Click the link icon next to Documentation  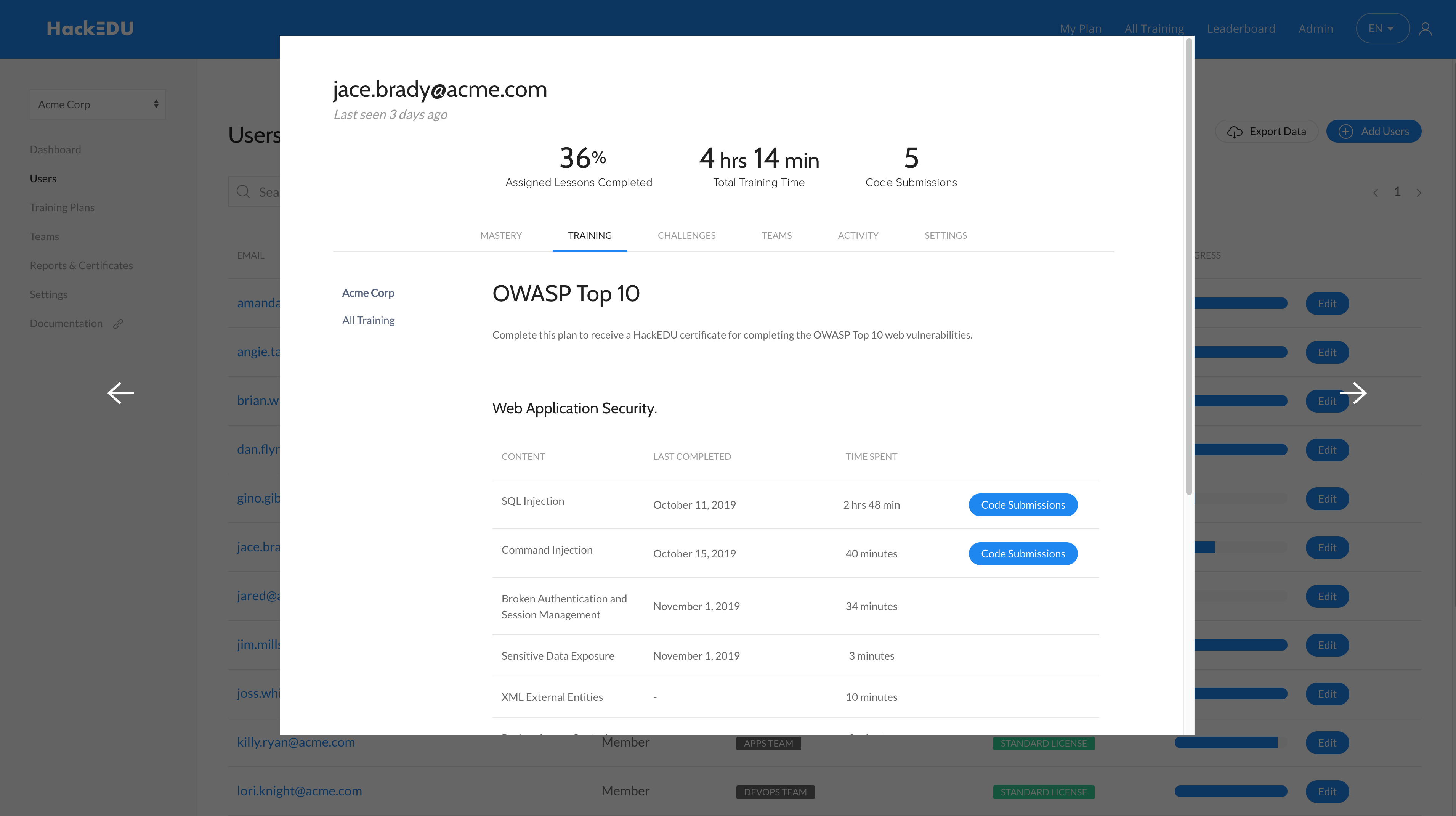point(118,323)
